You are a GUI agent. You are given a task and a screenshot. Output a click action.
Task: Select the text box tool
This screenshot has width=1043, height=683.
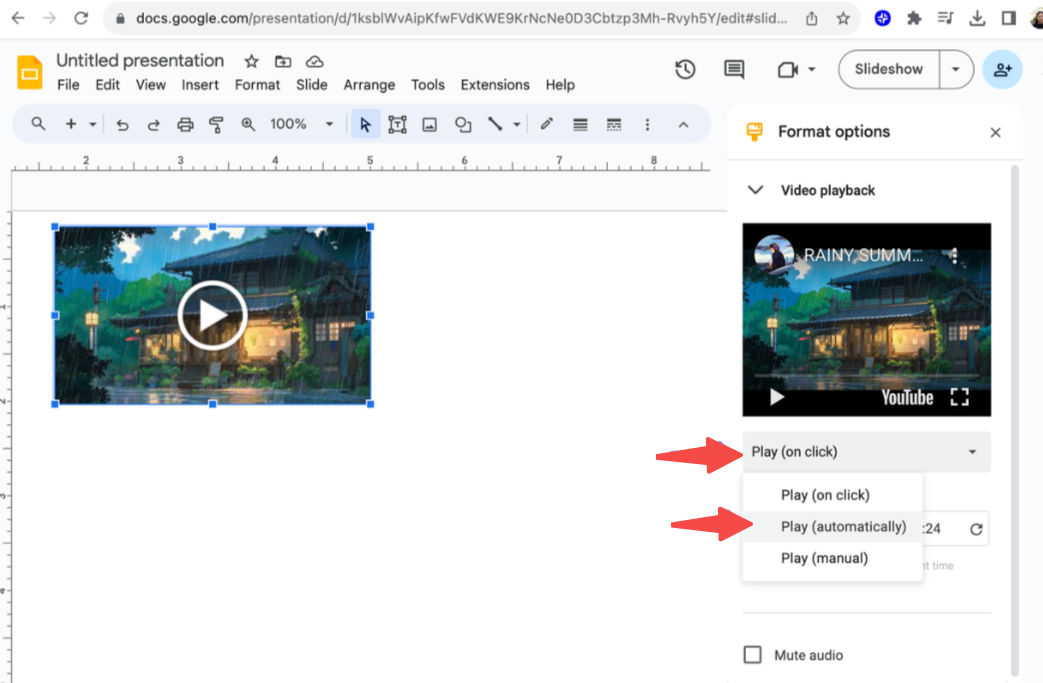[x=397, y=123]
